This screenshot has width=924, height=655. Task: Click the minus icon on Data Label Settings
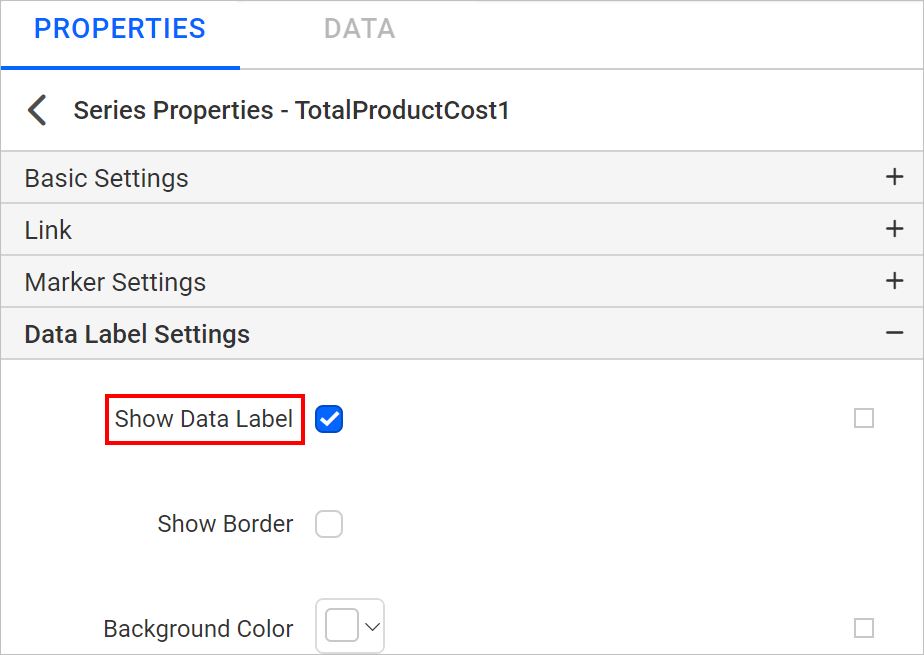(894, 332)
